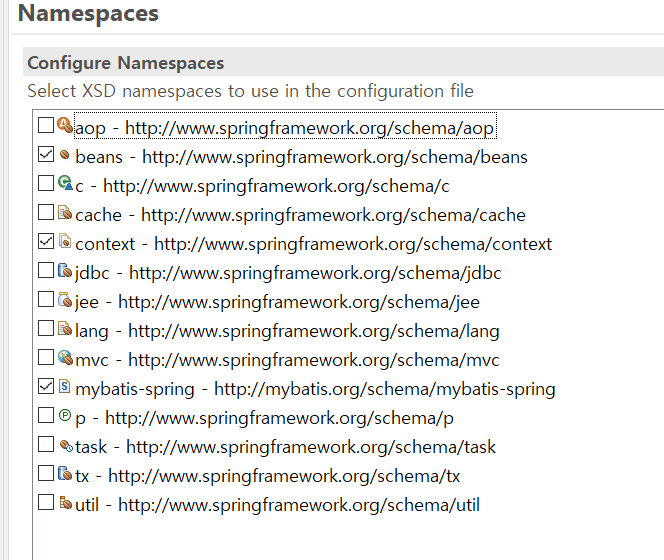
Task: Click the context namespace icon
Action: pos(65,241)
